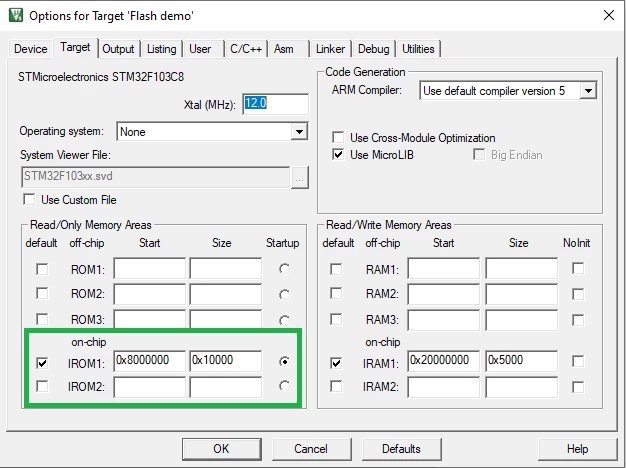Enable NoInit for IRAM2

click(578, 387)
